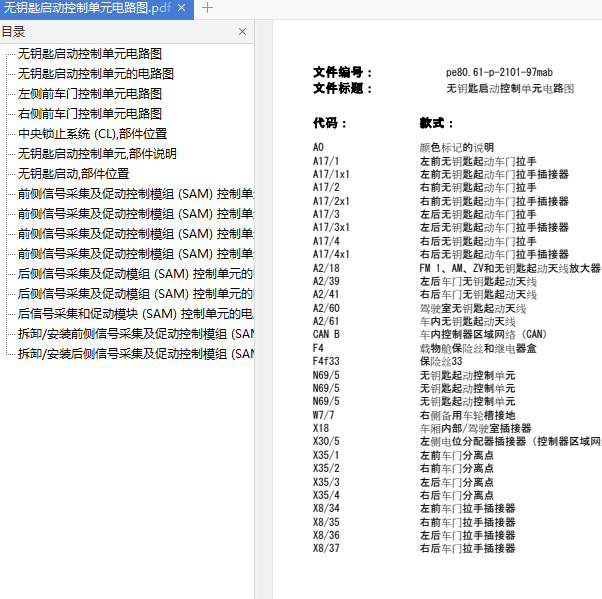Open outline item 右侧前车门控制单元电路图
Viewport: 602px width, 599px height.
[90, 114]
